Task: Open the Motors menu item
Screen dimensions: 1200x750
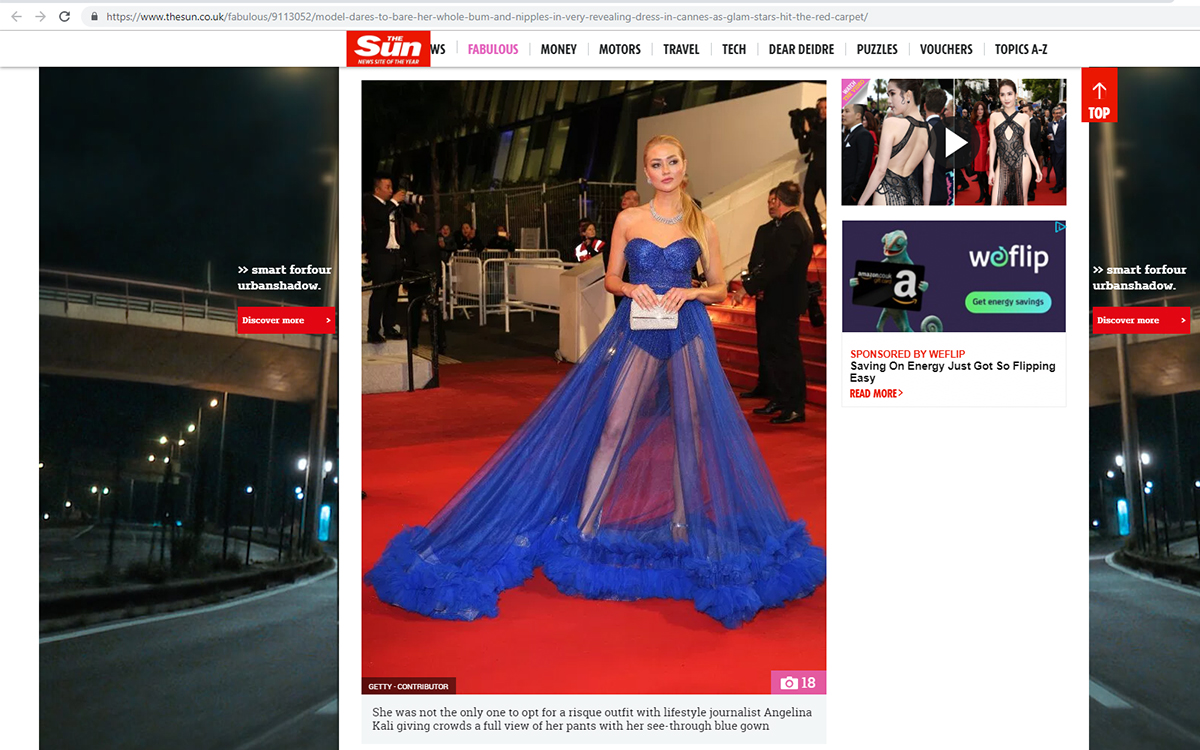Action: click(619, 49)
